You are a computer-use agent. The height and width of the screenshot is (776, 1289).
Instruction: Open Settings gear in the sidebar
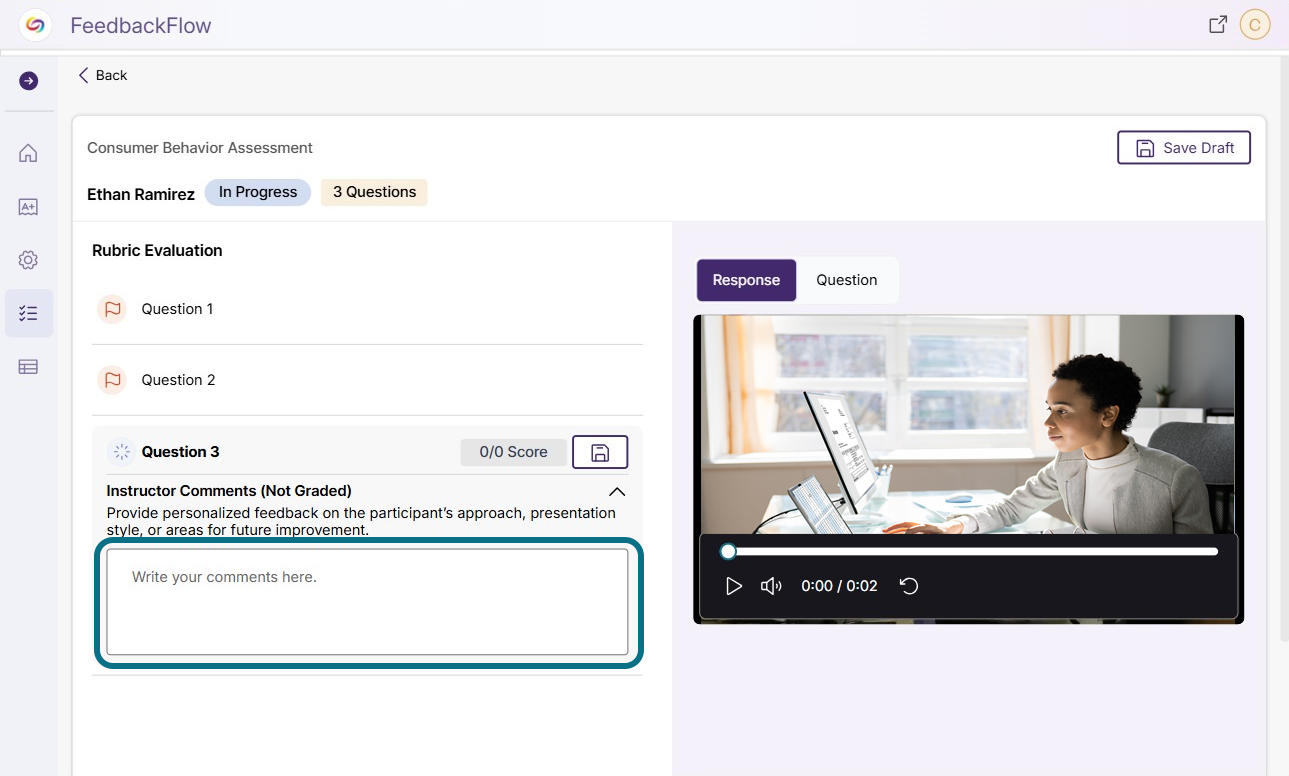click(x=28, y=260)
